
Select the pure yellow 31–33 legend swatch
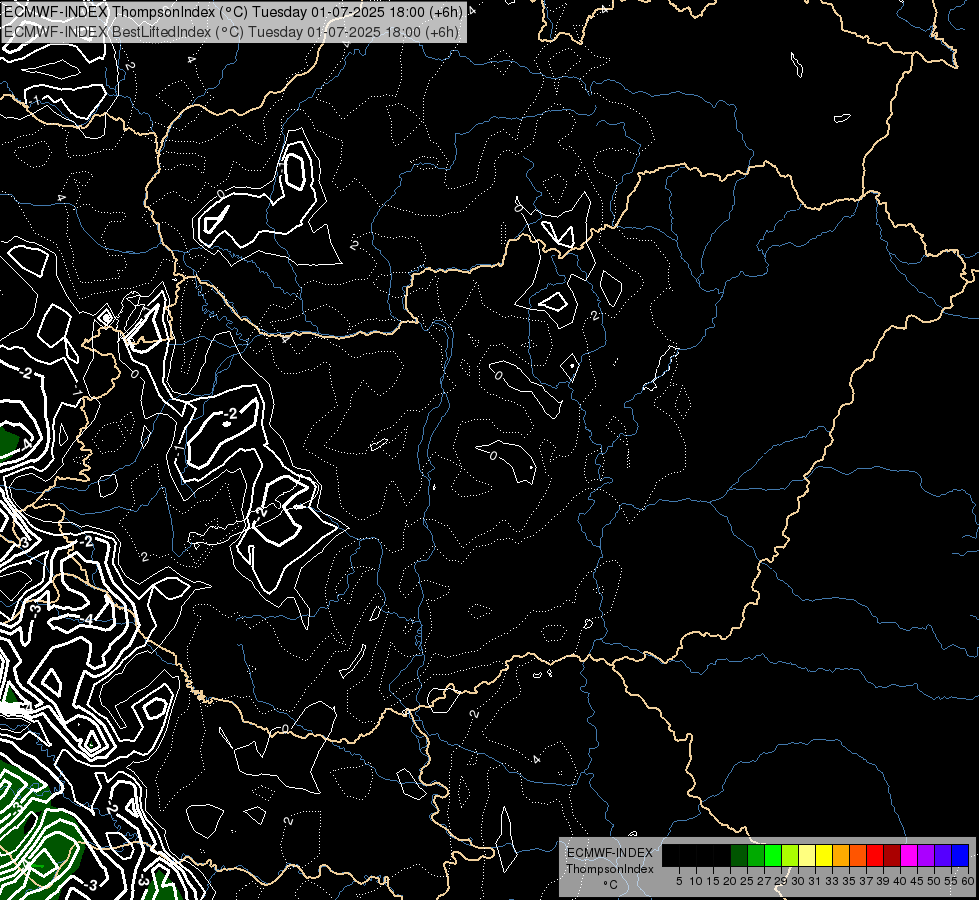click(x=824, y=855)
